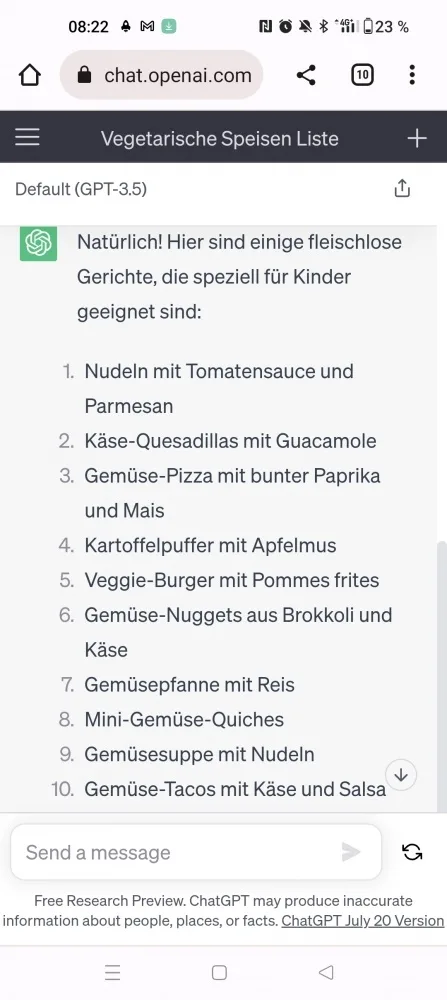
Task: Tap the send message arrow icon
Action: pyautogui.click(x=351, y=852)
